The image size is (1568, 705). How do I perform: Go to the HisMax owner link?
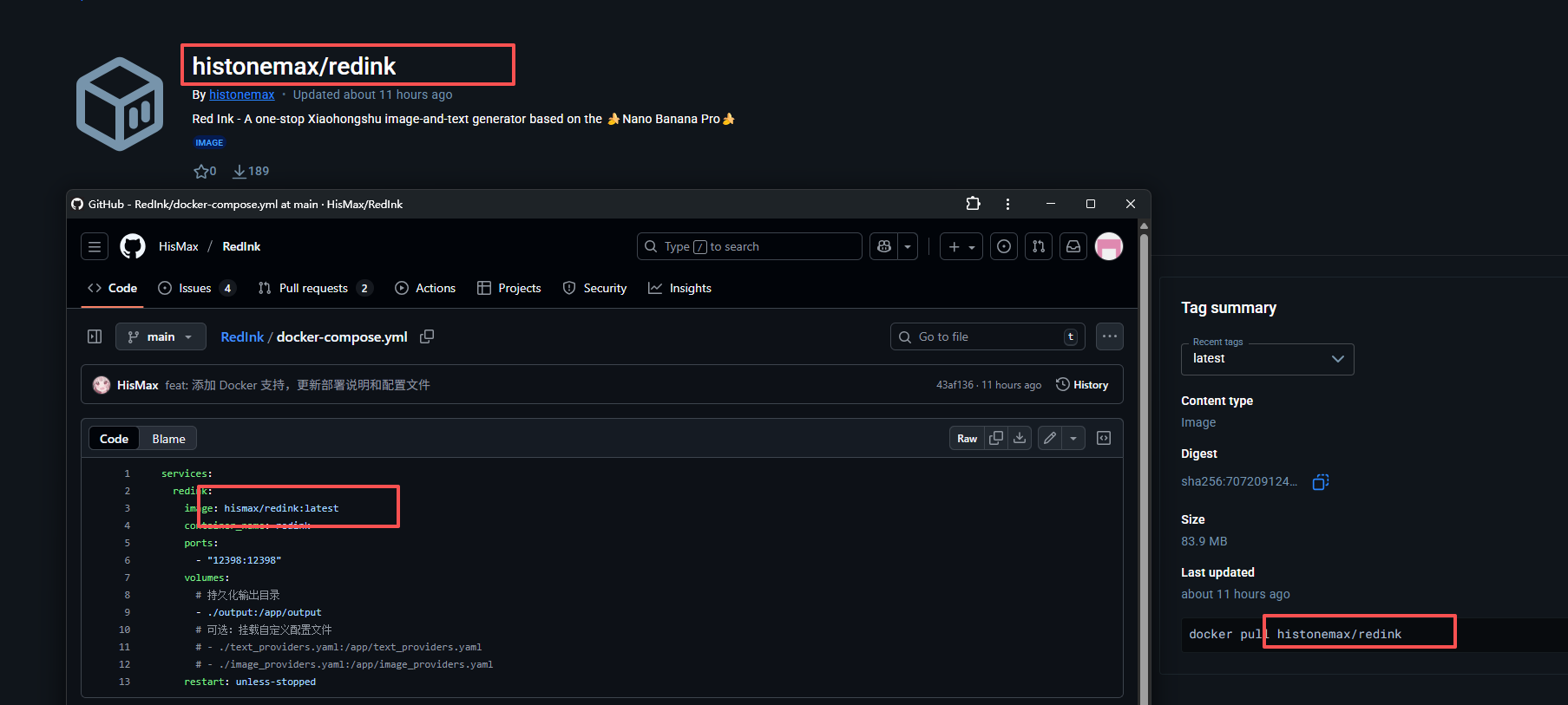point(179,247)
